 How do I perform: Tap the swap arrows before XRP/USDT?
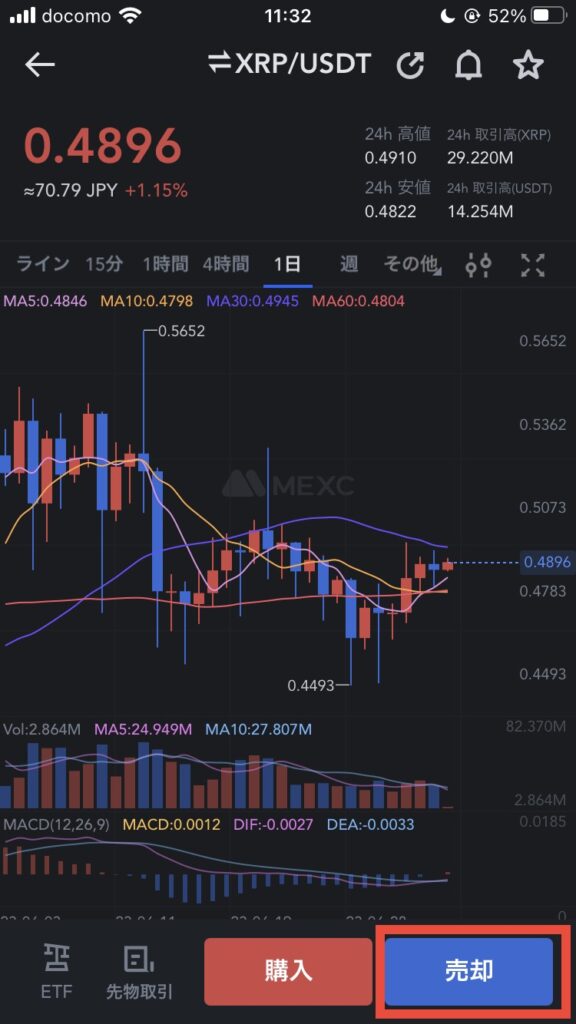point(218,65)
